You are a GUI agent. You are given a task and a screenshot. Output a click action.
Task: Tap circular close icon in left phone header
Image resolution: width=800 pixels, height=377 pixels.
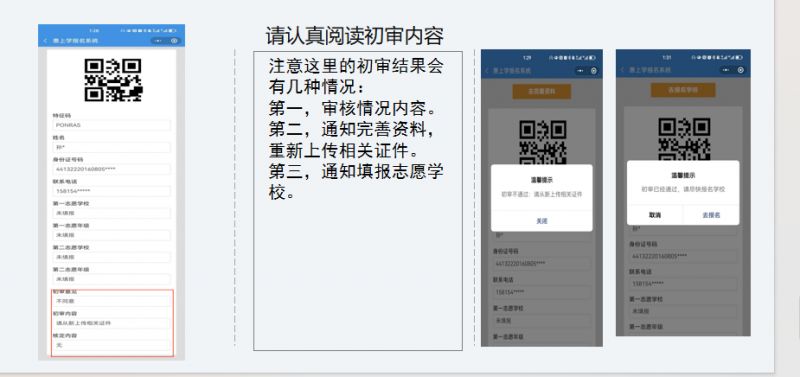[x=174, y=40]
